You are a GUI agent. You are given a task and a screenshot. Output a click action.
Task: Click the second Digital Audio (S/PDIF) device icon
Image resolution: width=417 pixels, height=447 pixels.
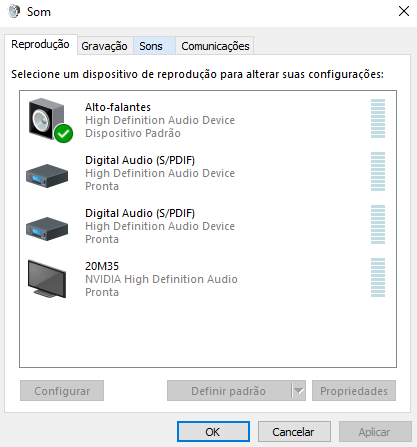point(47,229)
